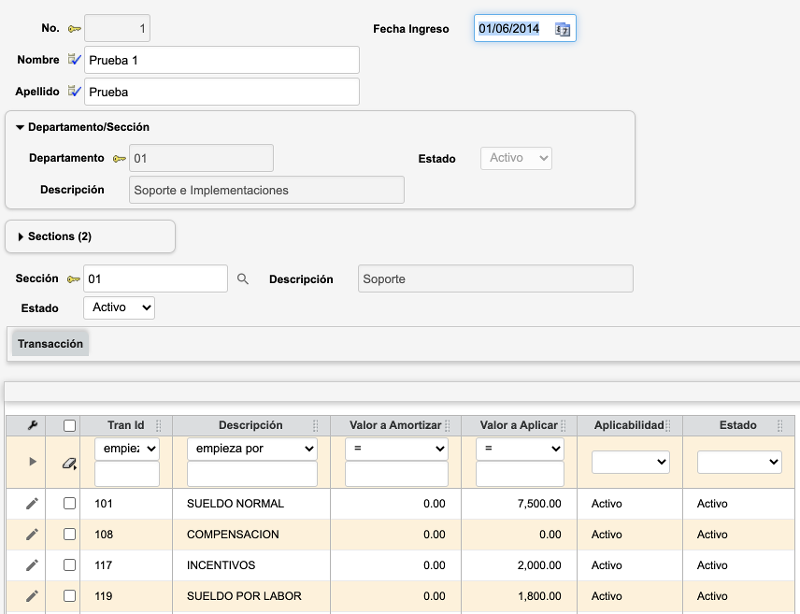The width and height of the screenshot is (800, 614).
Task: Open the Aplicabilidad column filter dropdown
Action: tap(629, 461)
